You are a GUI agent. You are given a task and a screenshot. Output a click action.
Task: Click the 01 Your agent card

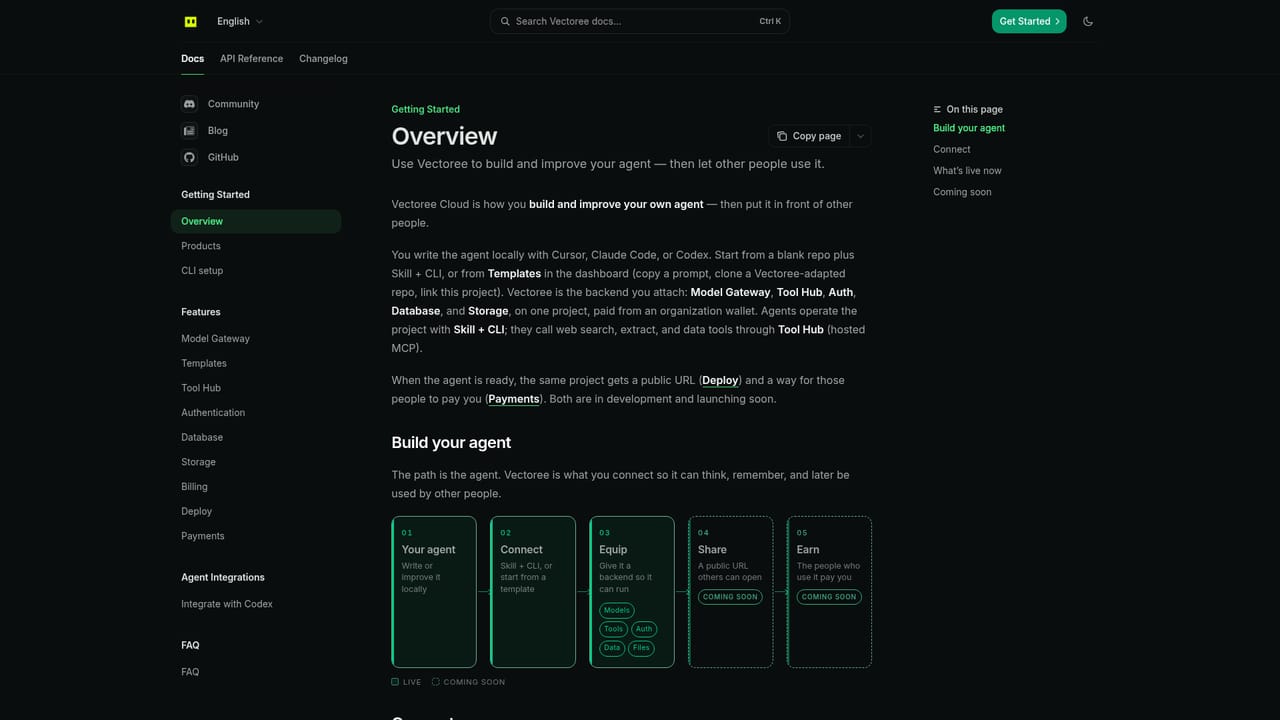click(x=434, y=592)
